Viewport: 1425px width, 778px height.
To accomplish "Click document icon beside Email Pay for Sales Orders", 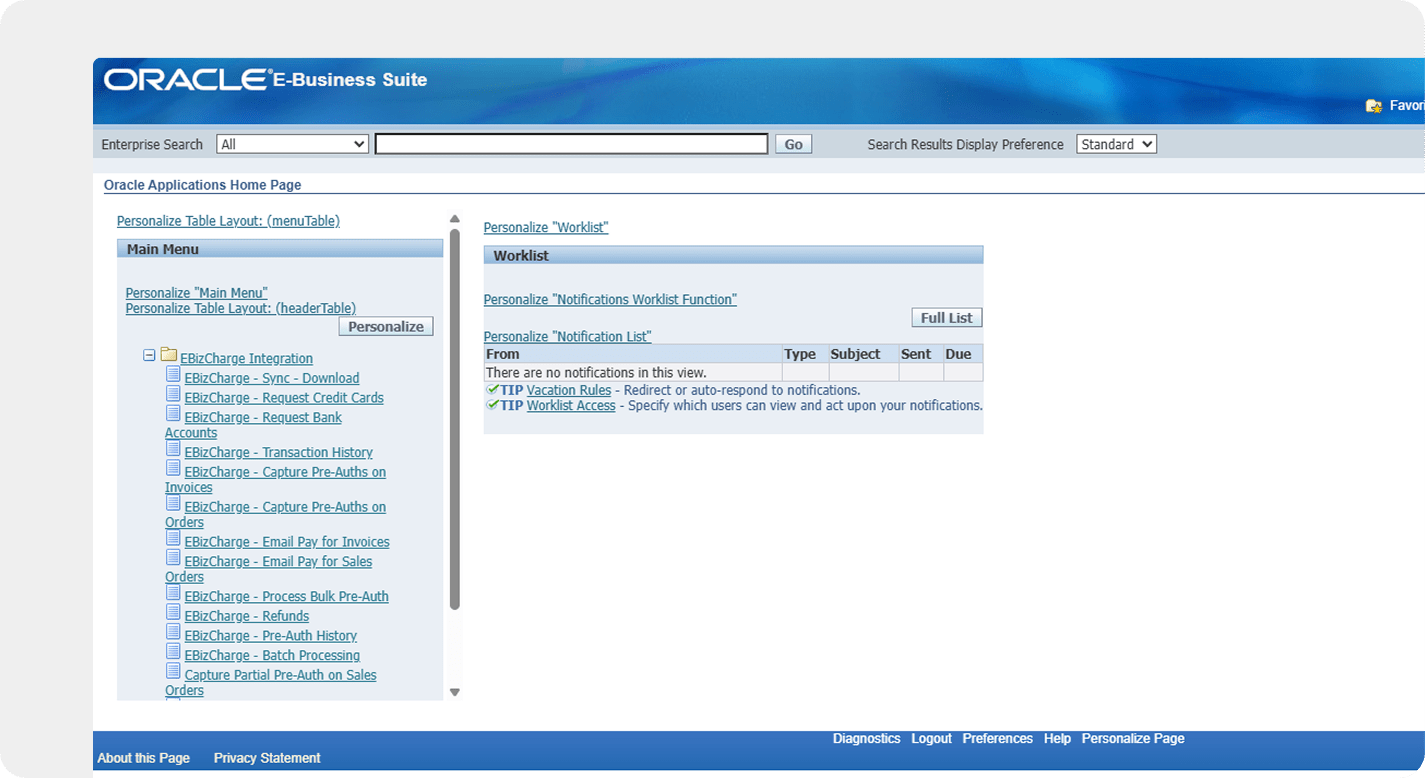I will 173,558.
